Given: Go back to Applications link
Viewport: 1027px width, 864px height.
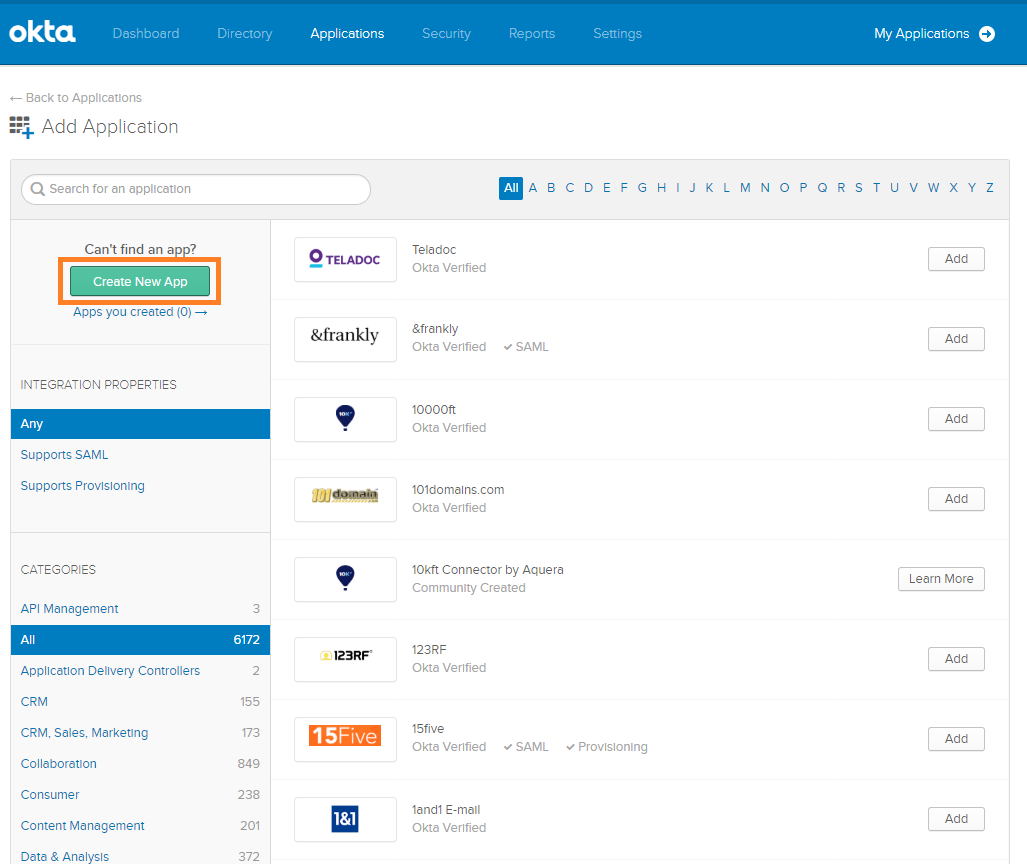Looking at the screenshot, I should click(76, 98).
